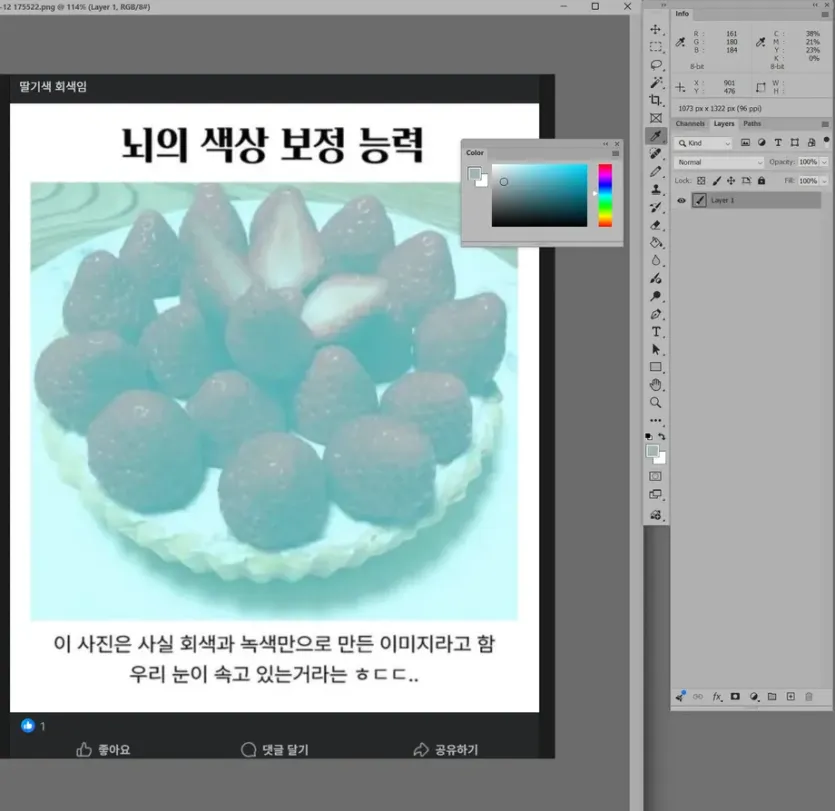Open the Opacity slider dropdown arrow
835x811 pixels.
point(824,162)
